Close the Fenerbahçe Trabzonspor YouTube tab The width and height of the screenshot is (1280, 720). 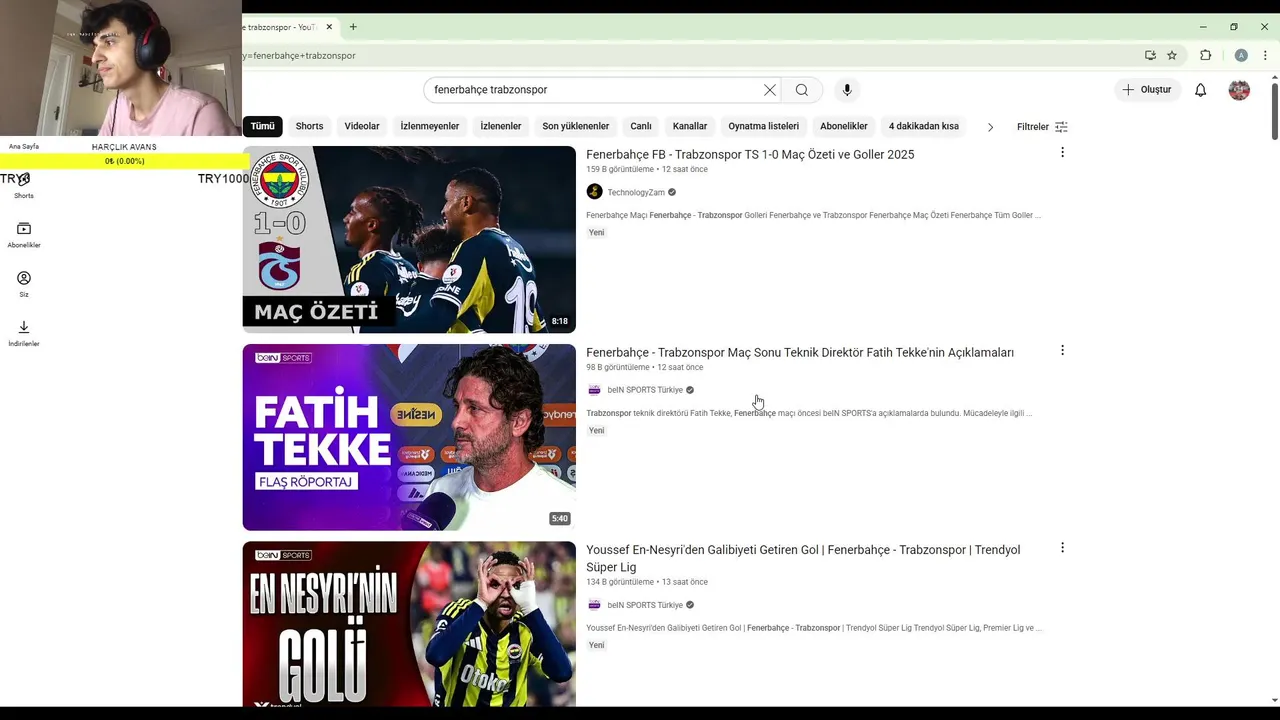pos(329,27)
